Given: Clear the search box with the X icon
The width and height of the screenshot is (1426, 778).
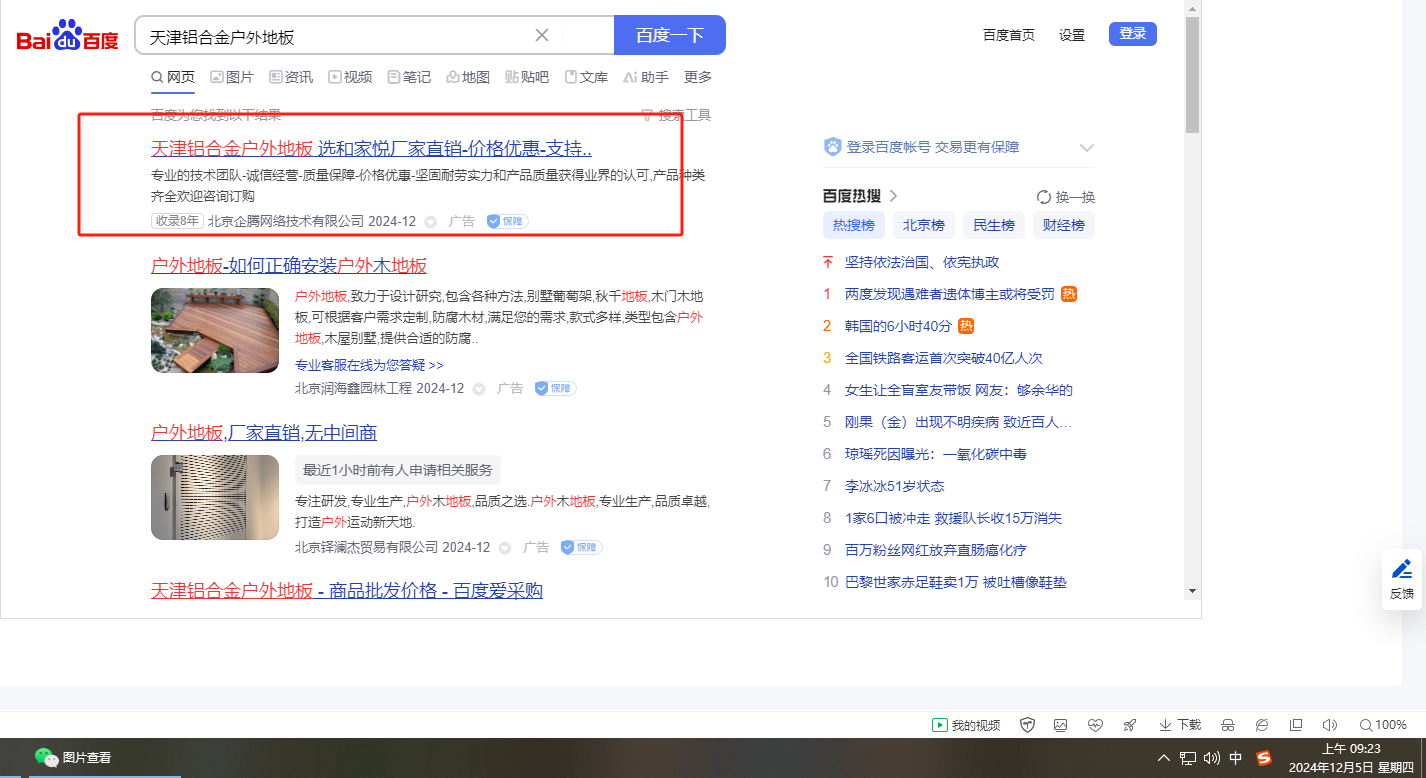Looking at the screenshot, I should click(542, 36).
